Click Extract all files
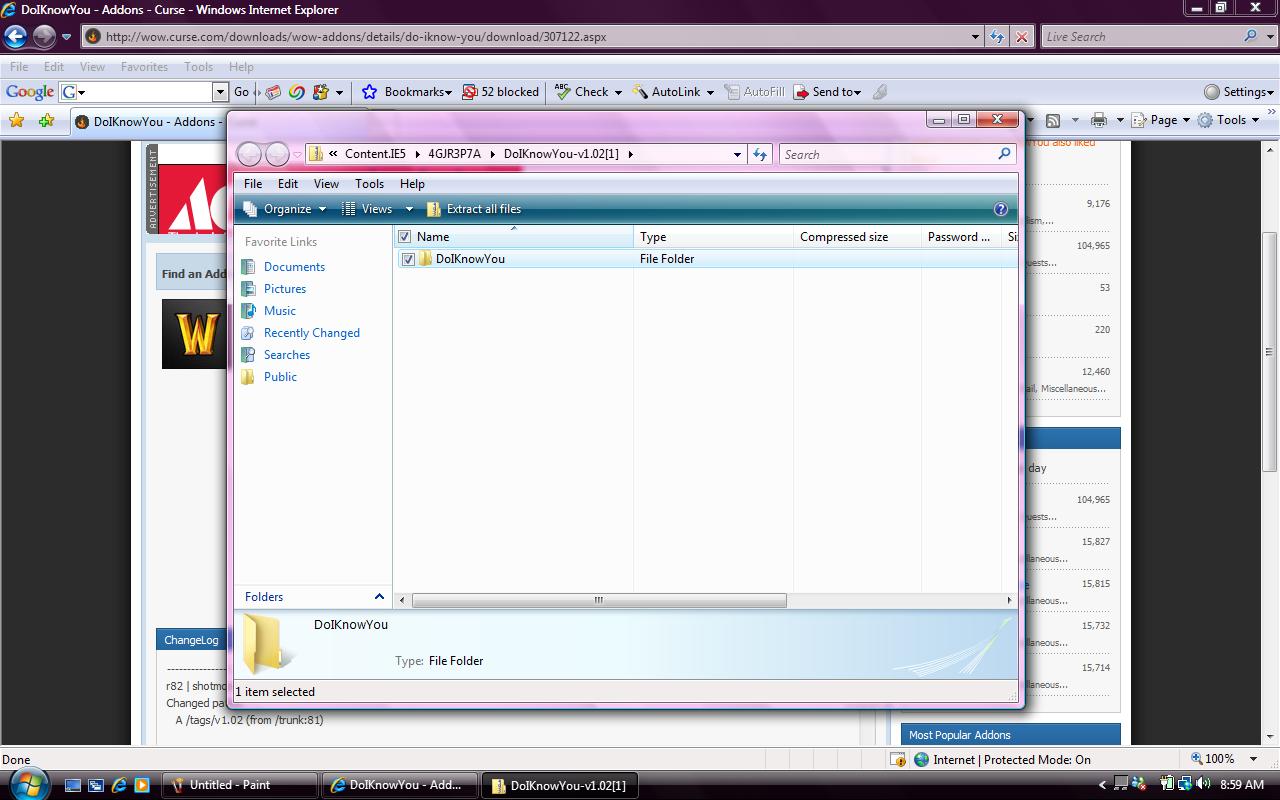Viewport: 1280px width, 800px height. 474,209
